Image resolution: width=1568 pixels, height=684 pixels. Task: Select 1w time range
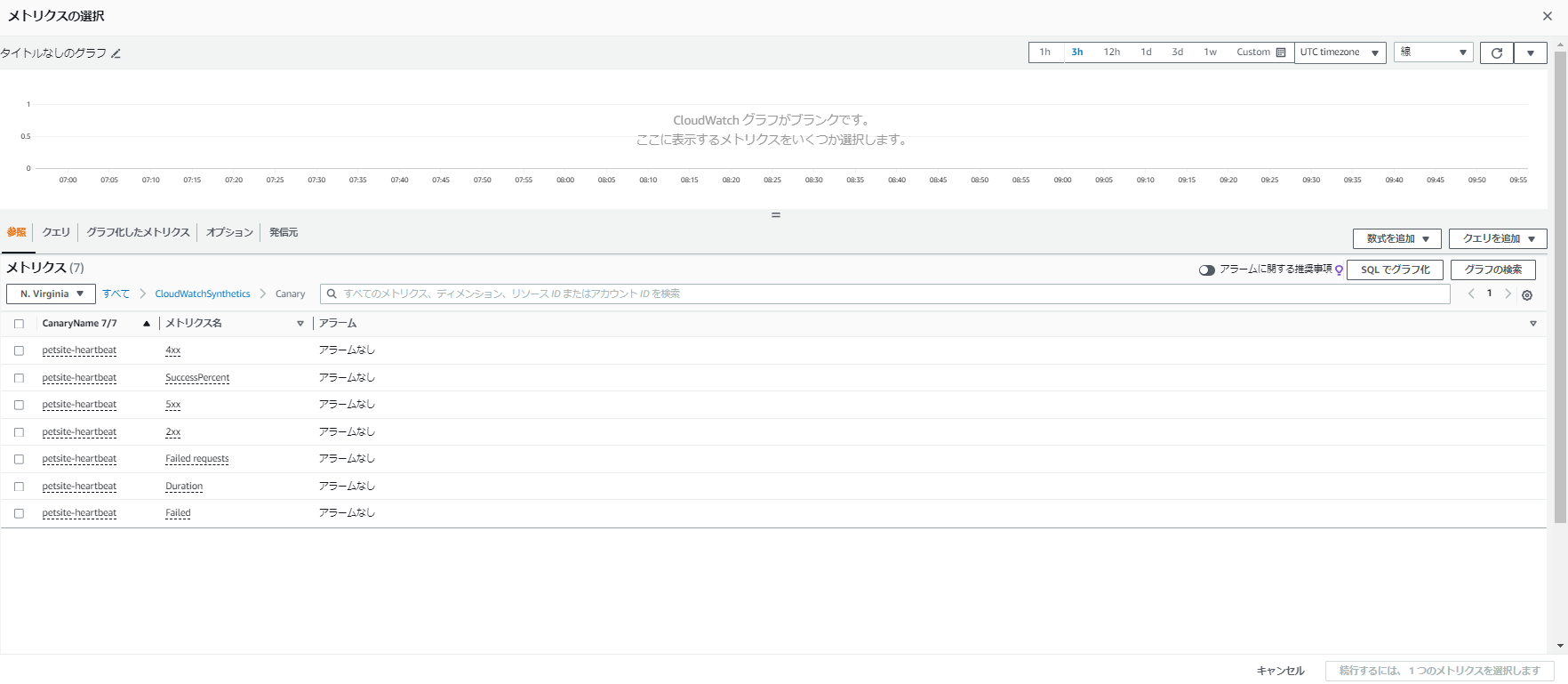pos(1211,52)
